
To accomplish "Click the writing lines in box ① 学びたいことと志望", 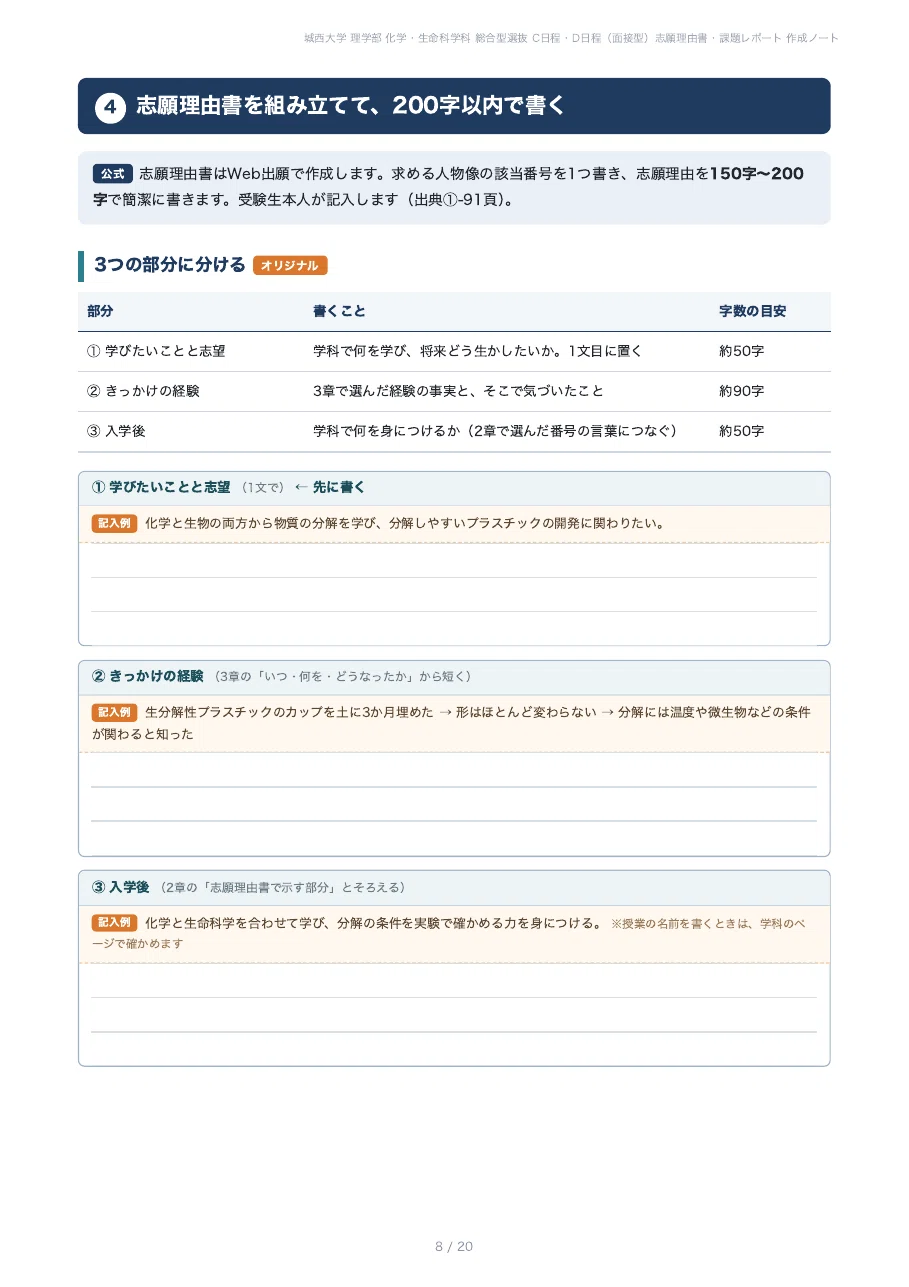I will click(454, 594).
